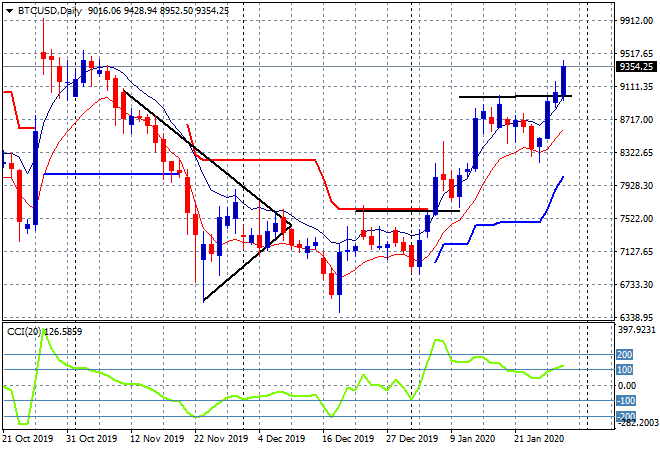Click the CCI 0.00 axis label

627,385
